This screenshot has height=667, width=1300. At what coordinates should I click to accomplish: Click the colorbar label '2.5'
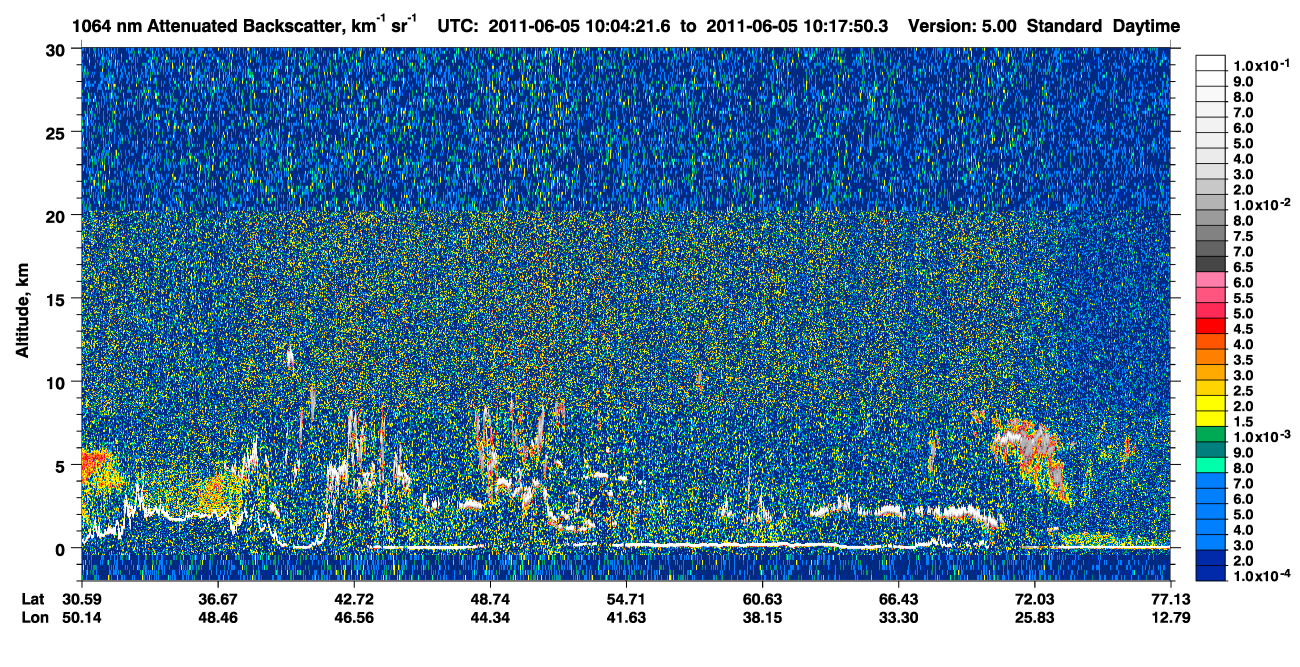pos(1244,392)
